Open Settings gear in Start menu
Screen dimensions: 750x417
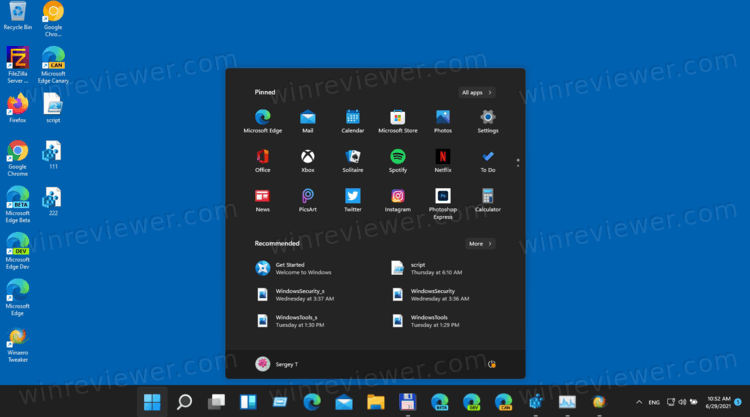point(487,121)
